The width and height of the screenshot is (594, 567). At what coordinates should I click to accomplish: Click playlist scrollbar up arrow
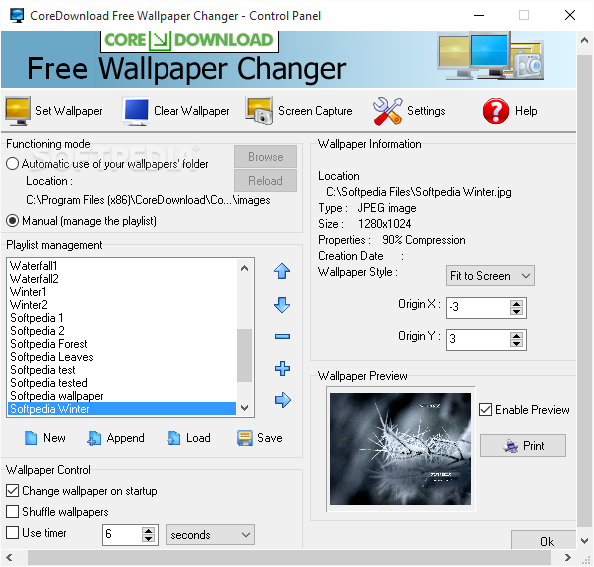point(245,269)
